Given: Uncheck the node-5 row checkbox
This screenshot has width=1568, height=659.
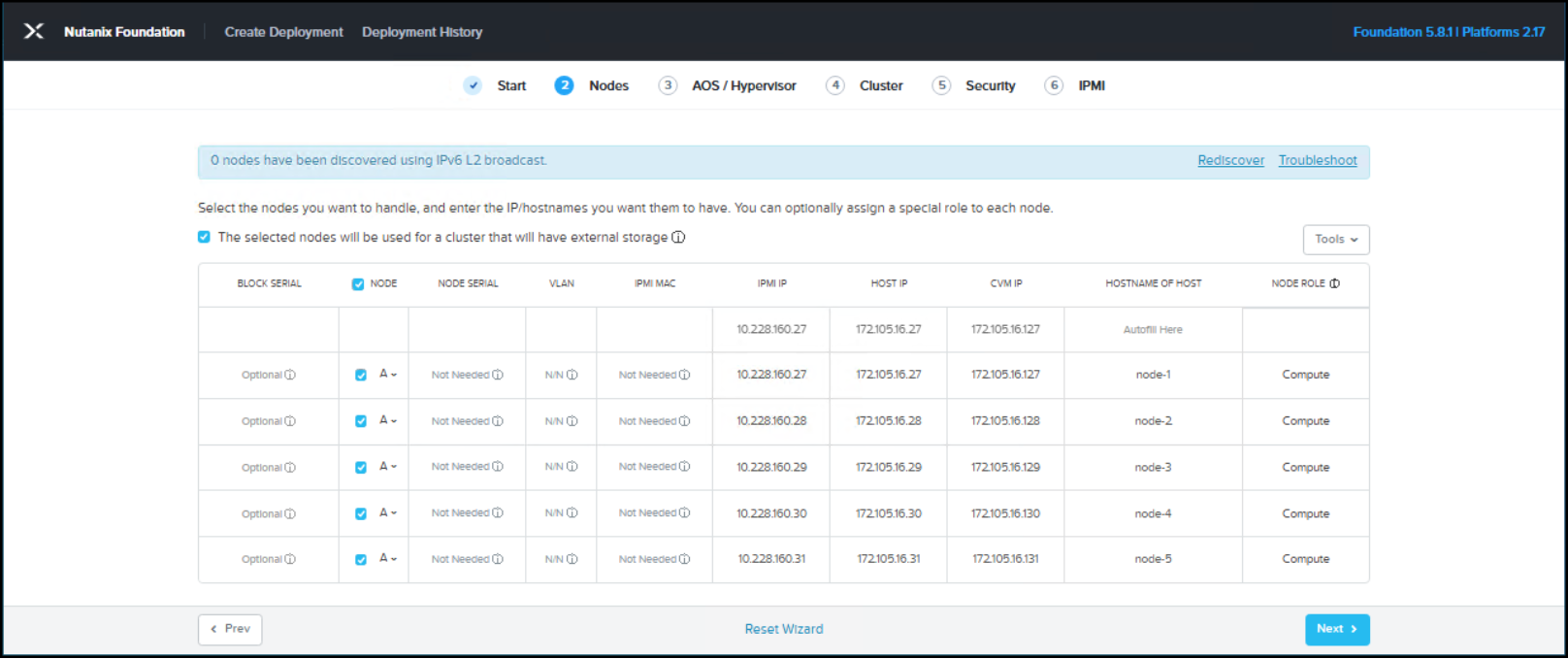Looking at the screenshot, I should (361, 560).
